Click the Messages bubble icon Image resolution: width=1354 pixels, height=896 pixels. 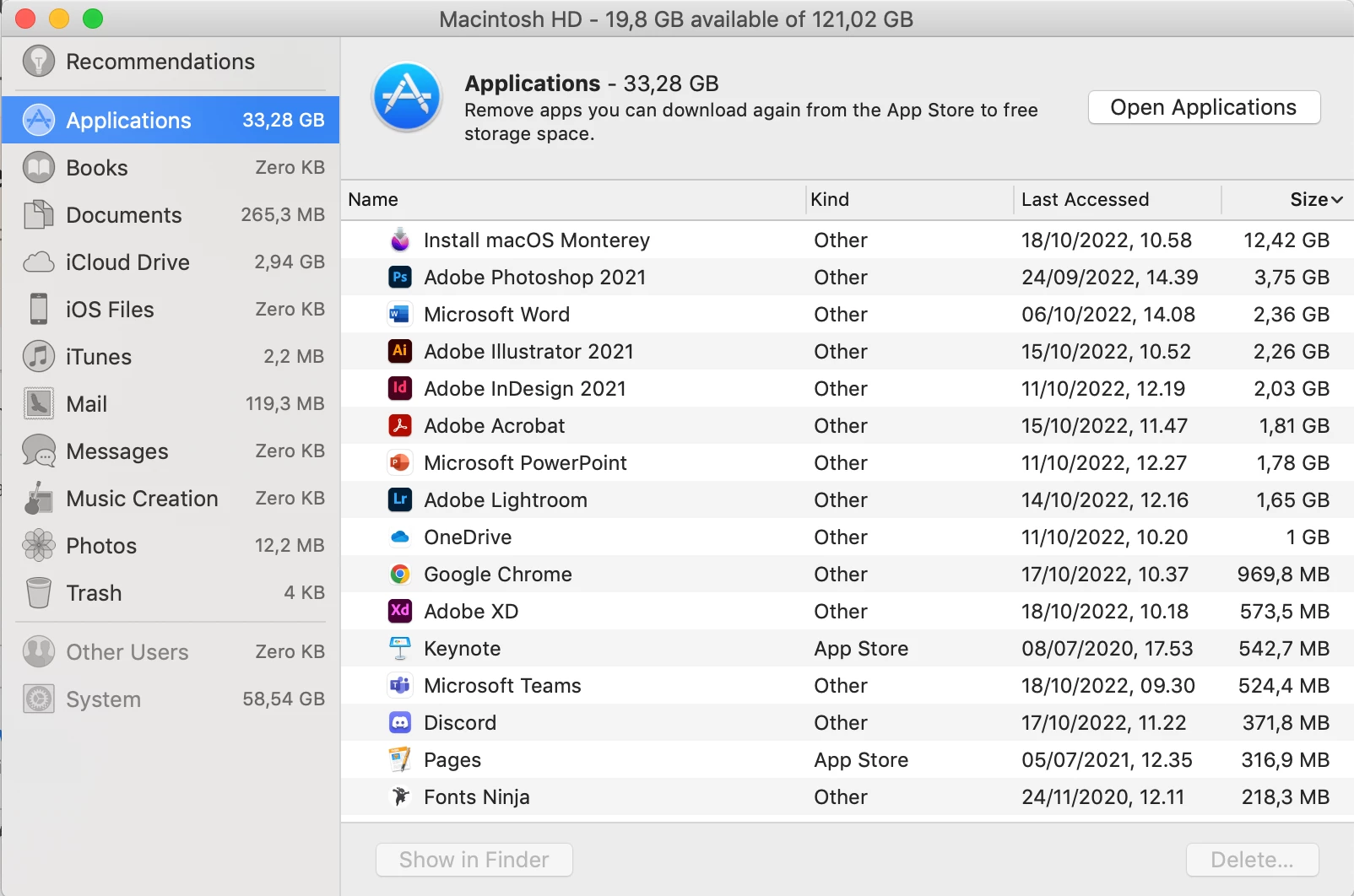pyautogui.click(x=39, y=451)
